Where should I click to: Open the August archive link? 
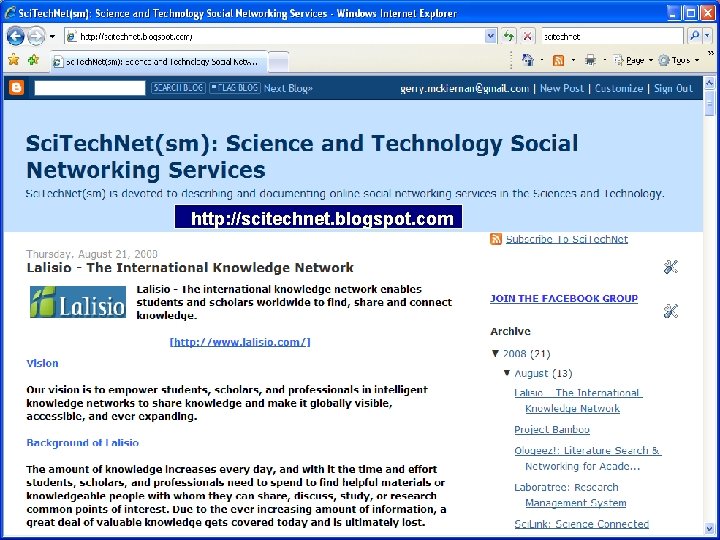[531, 373]
